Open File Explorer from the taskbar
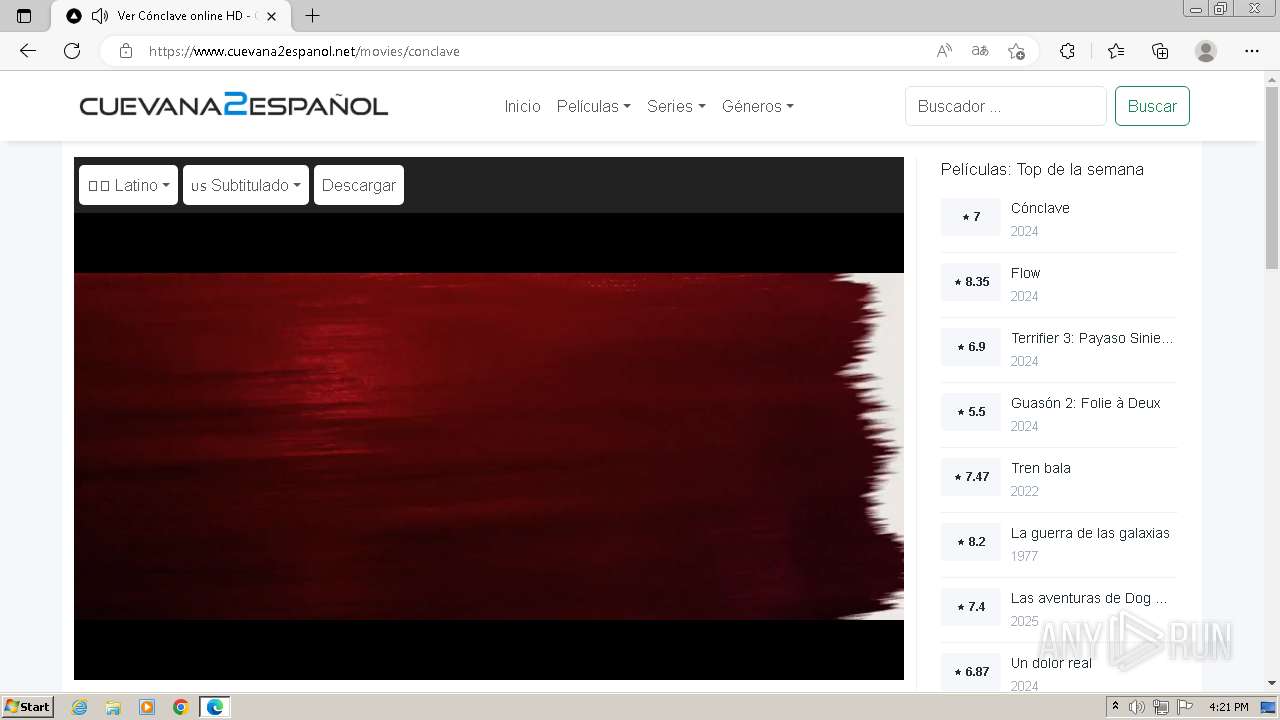The image size is (1280, 720). pyautogui.click(x=113, y=707)
